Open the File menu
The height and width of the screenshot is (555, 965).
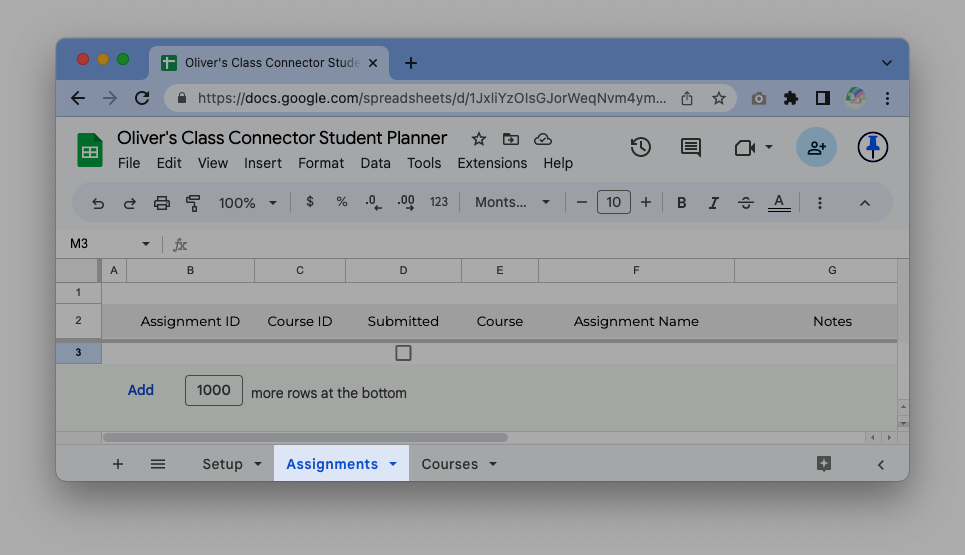[129, 163]
